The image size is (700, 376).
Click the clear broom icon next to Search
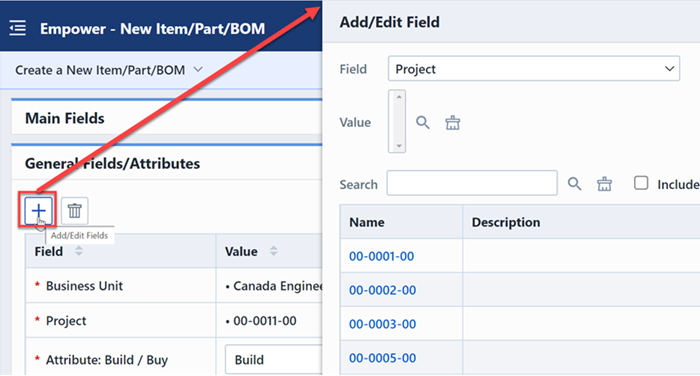pyautogui.click(x=604, y=184)
